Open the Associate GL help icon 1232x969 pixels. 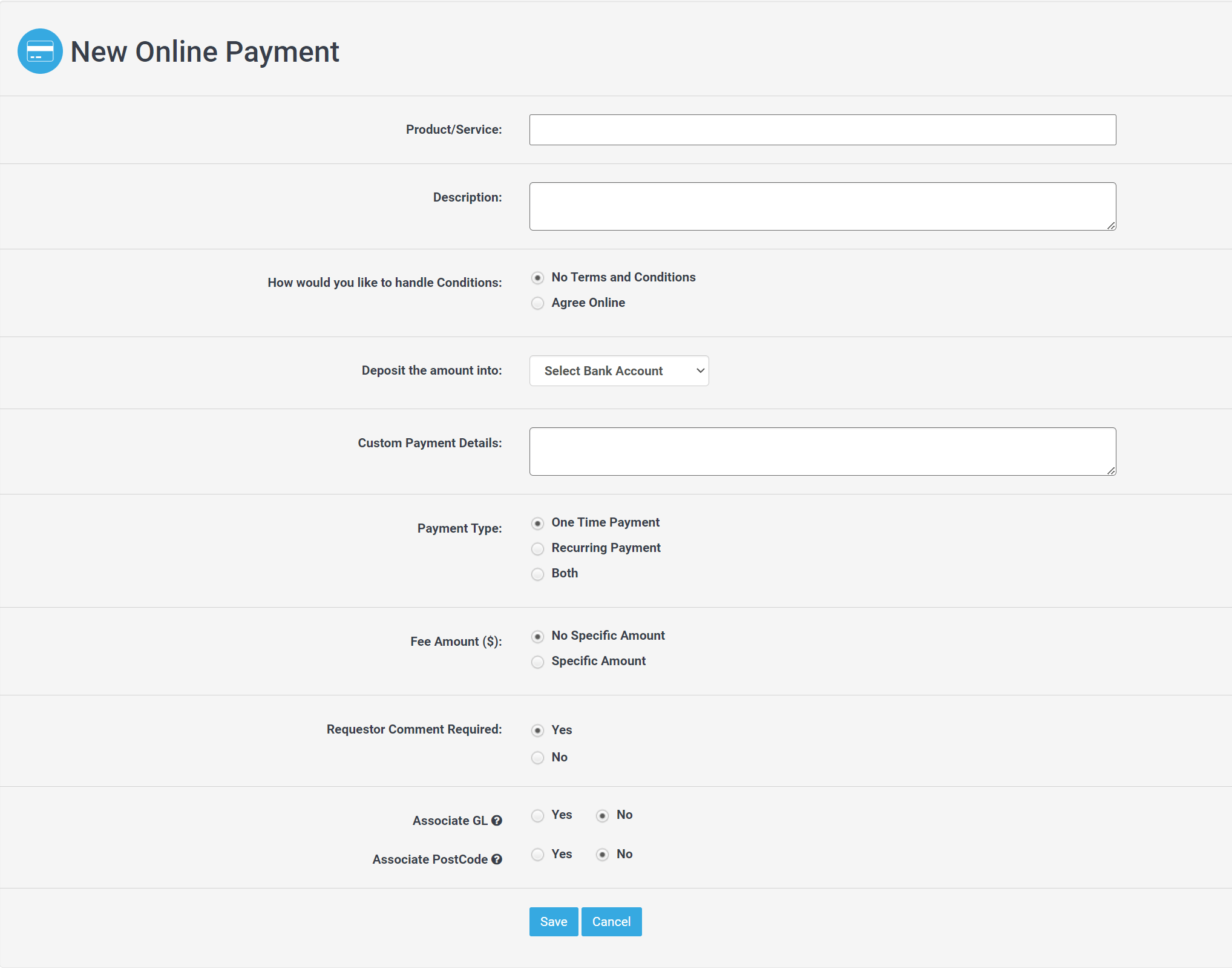(497, 821)
